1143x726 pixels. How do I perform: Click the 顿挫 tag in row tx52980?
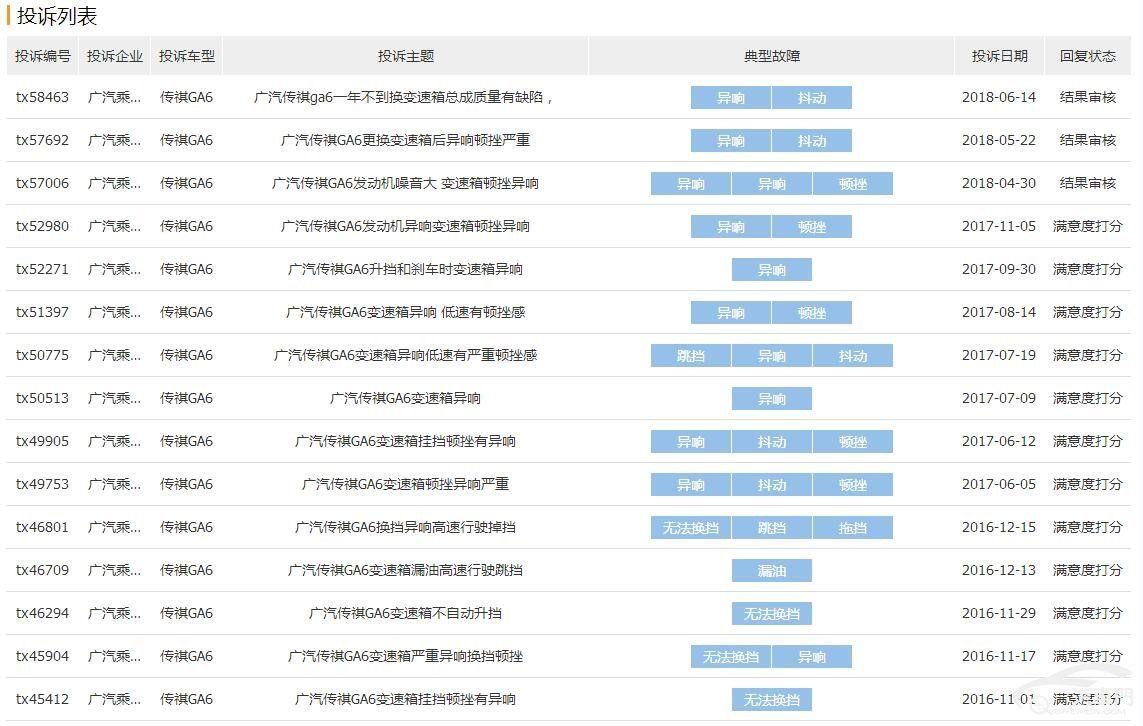point(812,227)
